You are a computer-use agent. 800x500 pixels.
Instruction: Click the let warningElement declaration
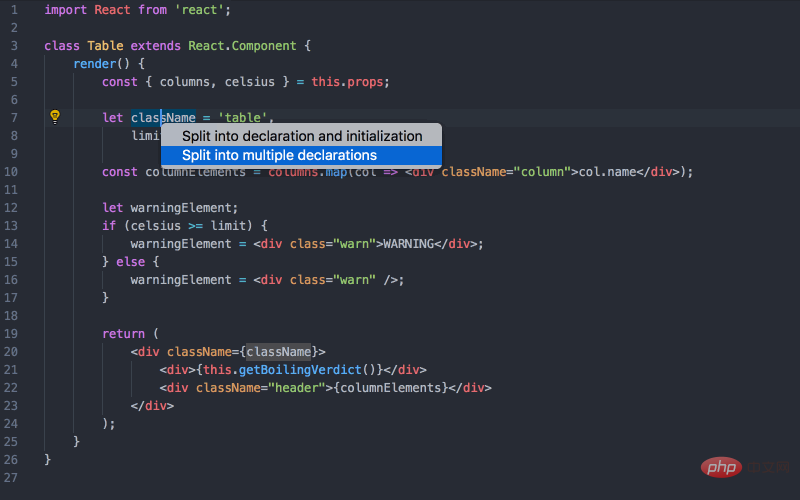170,208
